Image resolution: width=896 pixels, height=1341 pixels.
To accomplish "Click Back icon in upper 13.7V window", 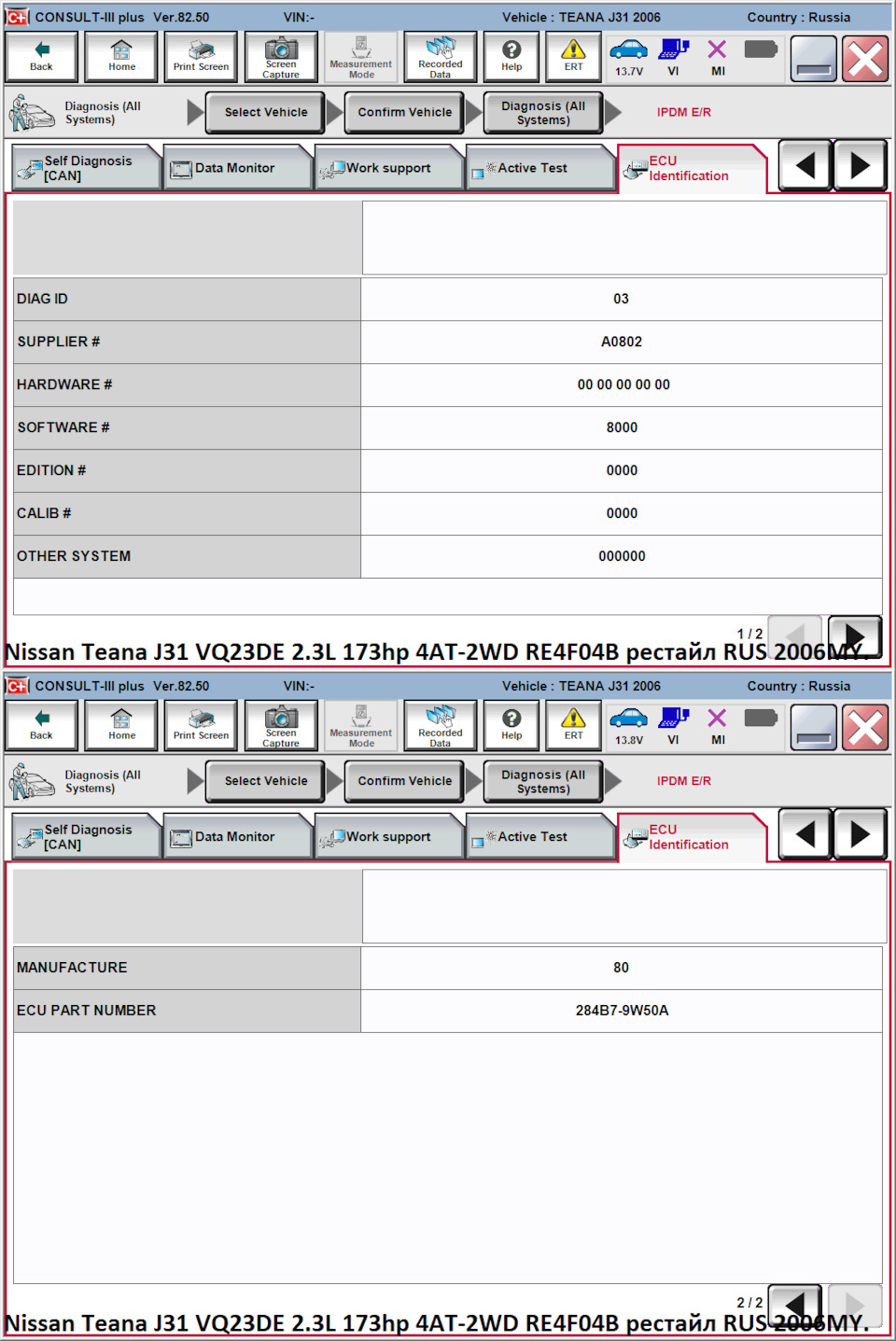I will [41, 56].
